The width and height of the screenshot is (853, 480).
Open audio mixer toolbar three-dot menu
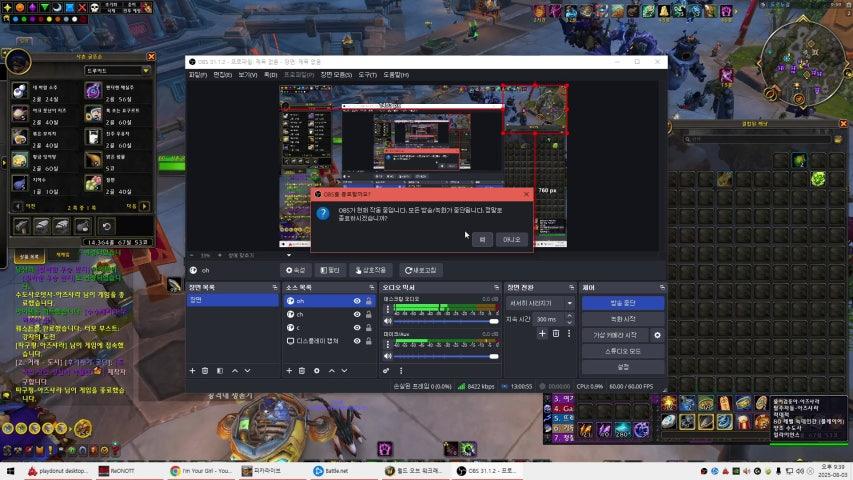pyautogui.click(x=401, y=371)
